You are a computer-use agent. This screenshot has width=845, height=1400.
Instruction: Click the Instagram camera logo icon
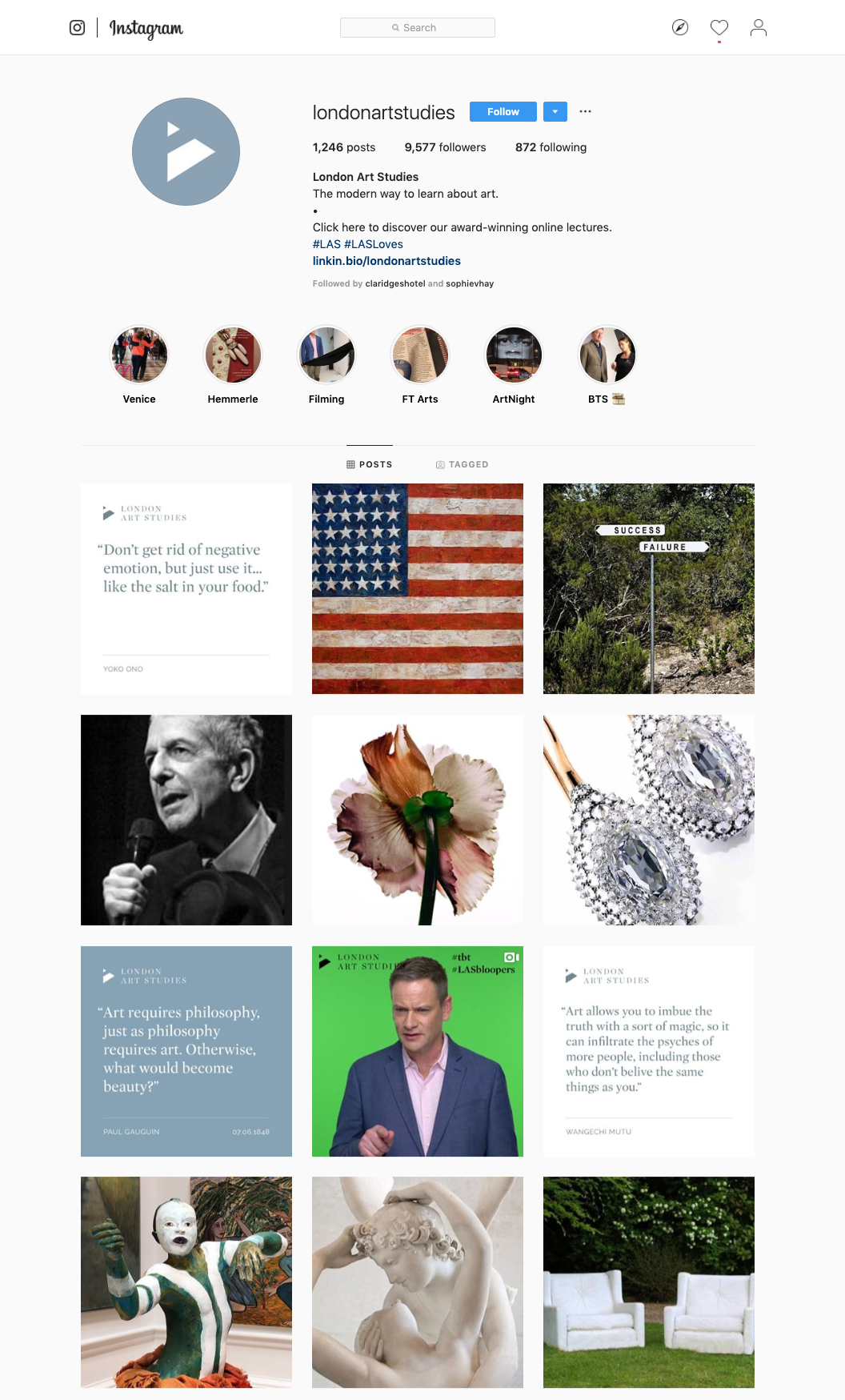[x=77, y=28]
